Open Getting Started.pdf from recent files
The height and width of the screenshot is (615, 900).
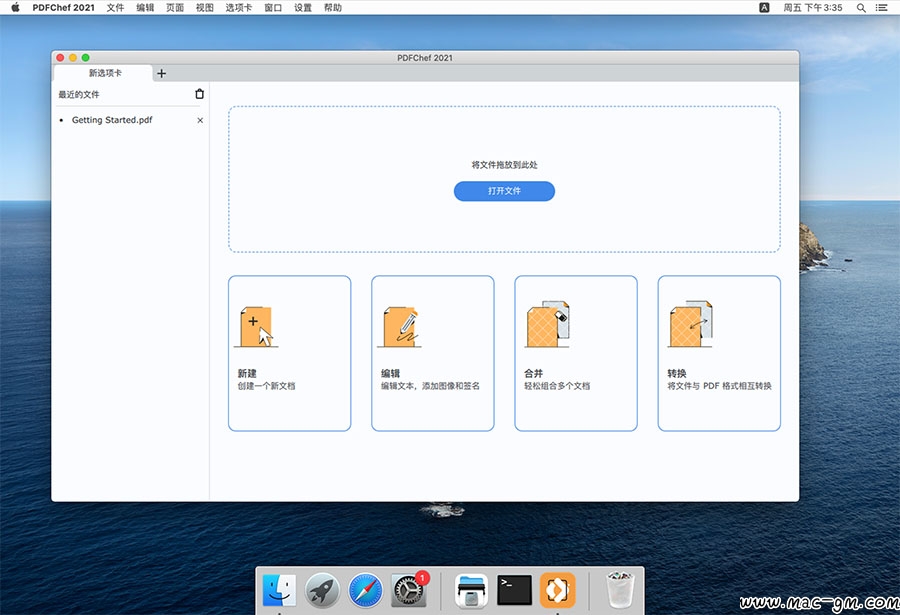[x=112, y=120]
